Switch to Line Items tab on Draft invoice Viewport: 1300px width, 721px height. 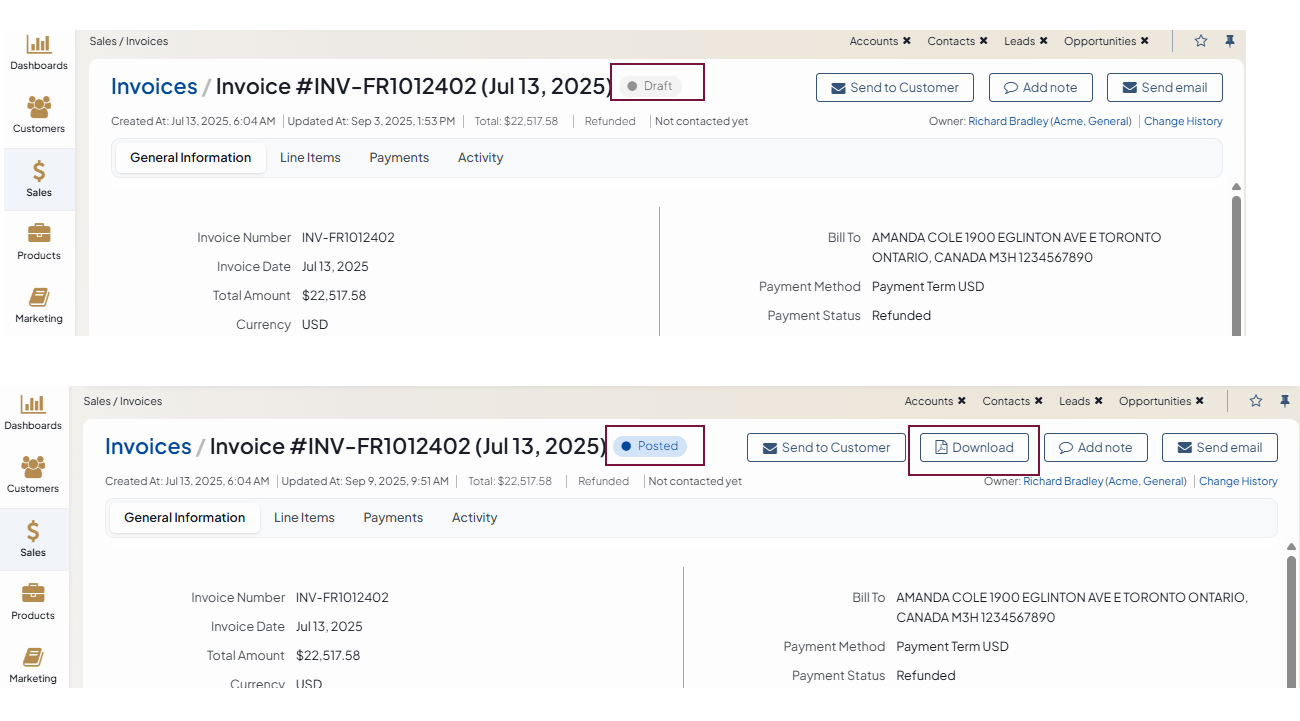point(310,158)
